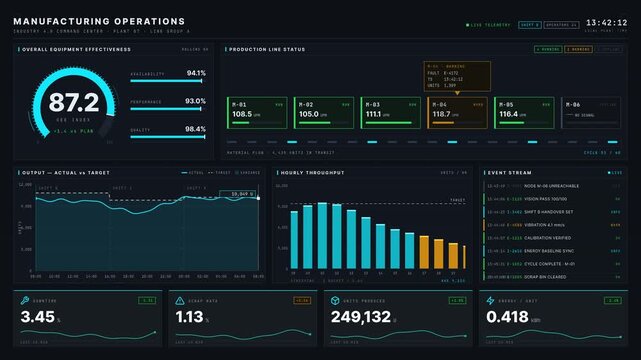Click the Availability 94.1% progress bar
641x360 pixels.
[x=166, y=81]
